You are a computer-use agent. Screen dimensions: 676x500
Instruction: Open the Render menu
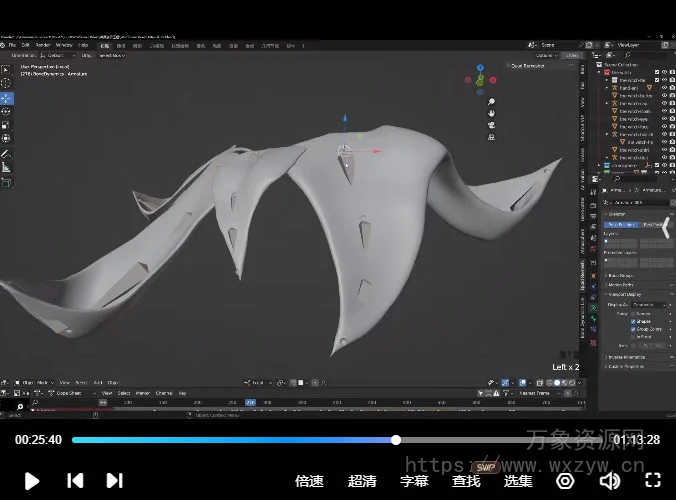[45, 45]
